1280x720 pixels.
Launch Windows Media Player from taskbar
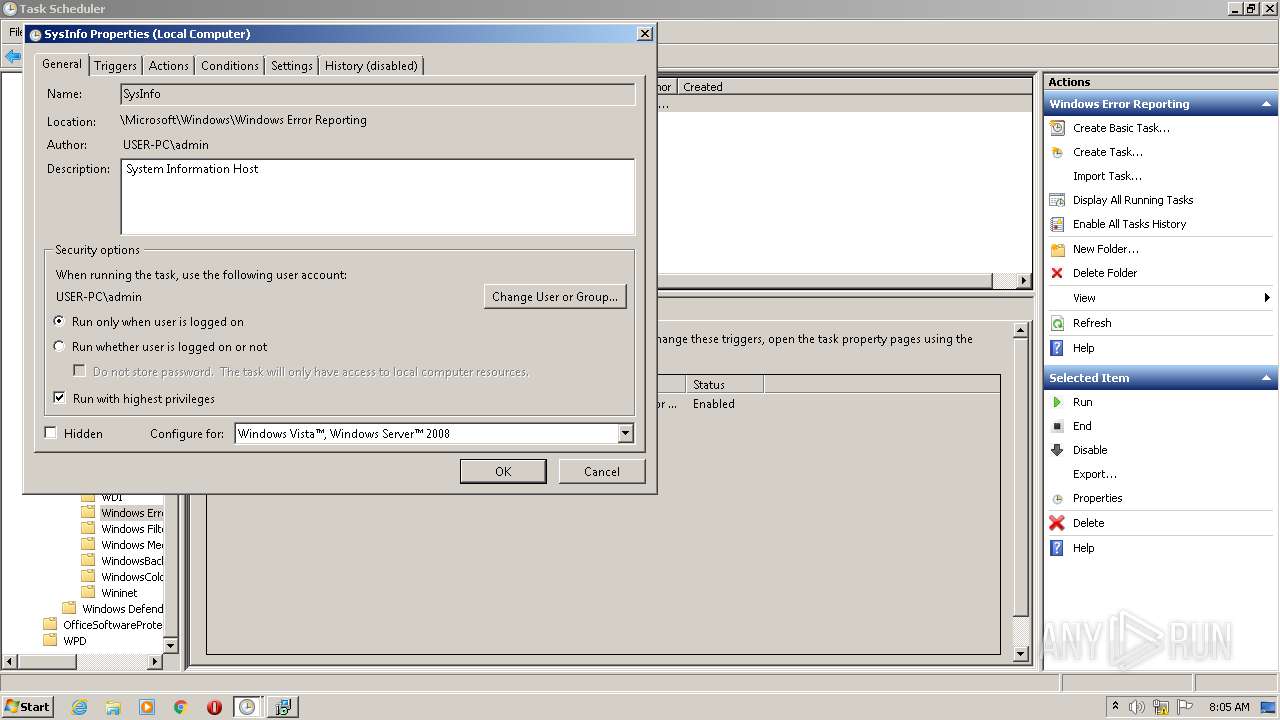(147, 707)
